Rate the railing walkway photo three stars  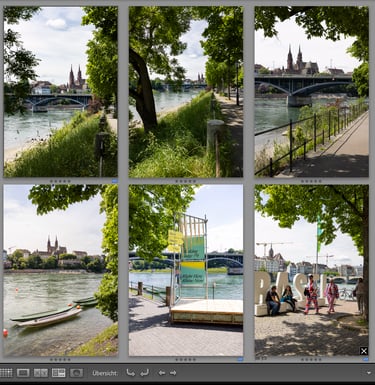311,181
